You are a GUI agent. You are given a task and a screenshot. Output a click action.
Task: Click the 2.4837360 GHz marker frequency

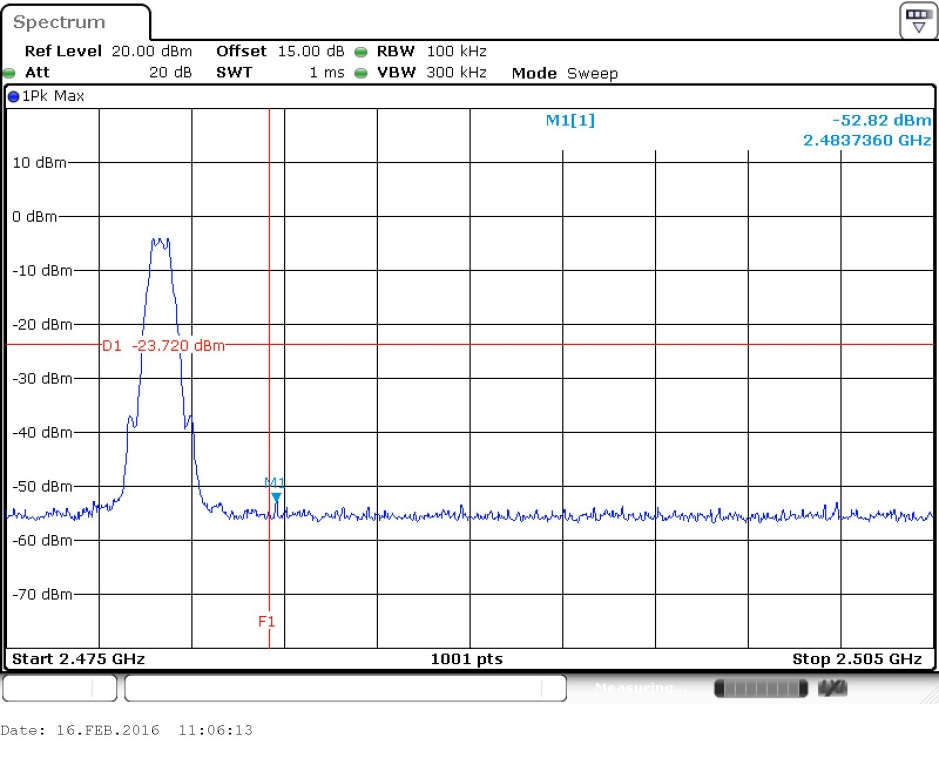pos(867,140)
